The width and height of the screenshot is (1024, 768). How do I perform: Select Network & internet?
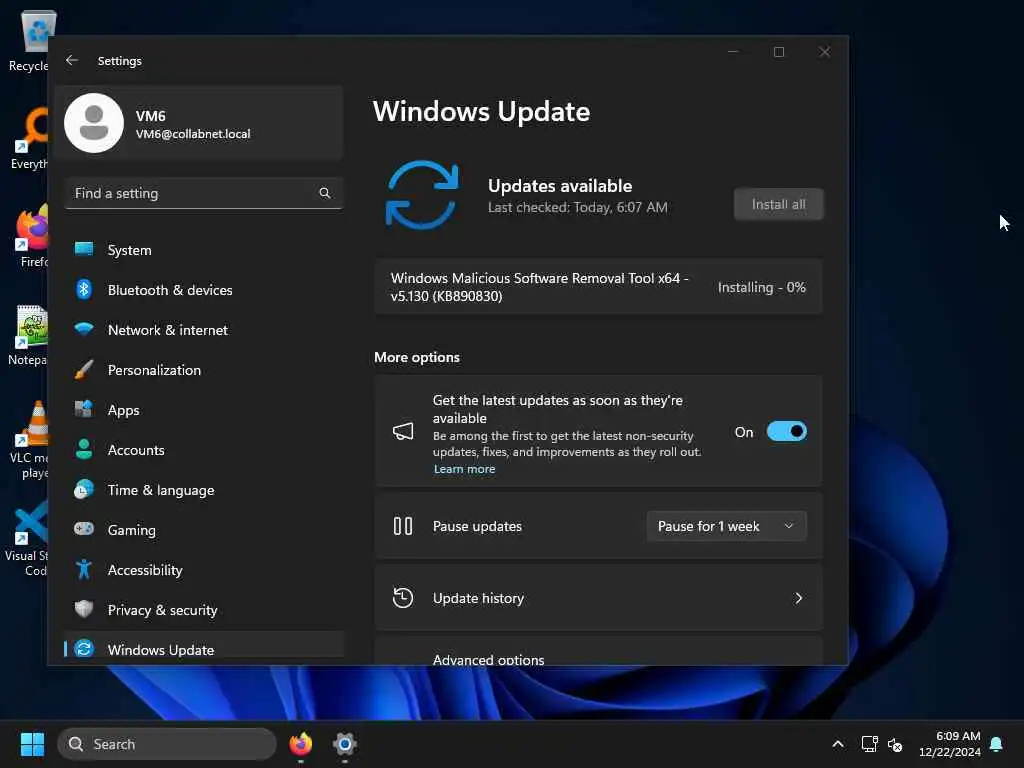click(x=204, y=329)
